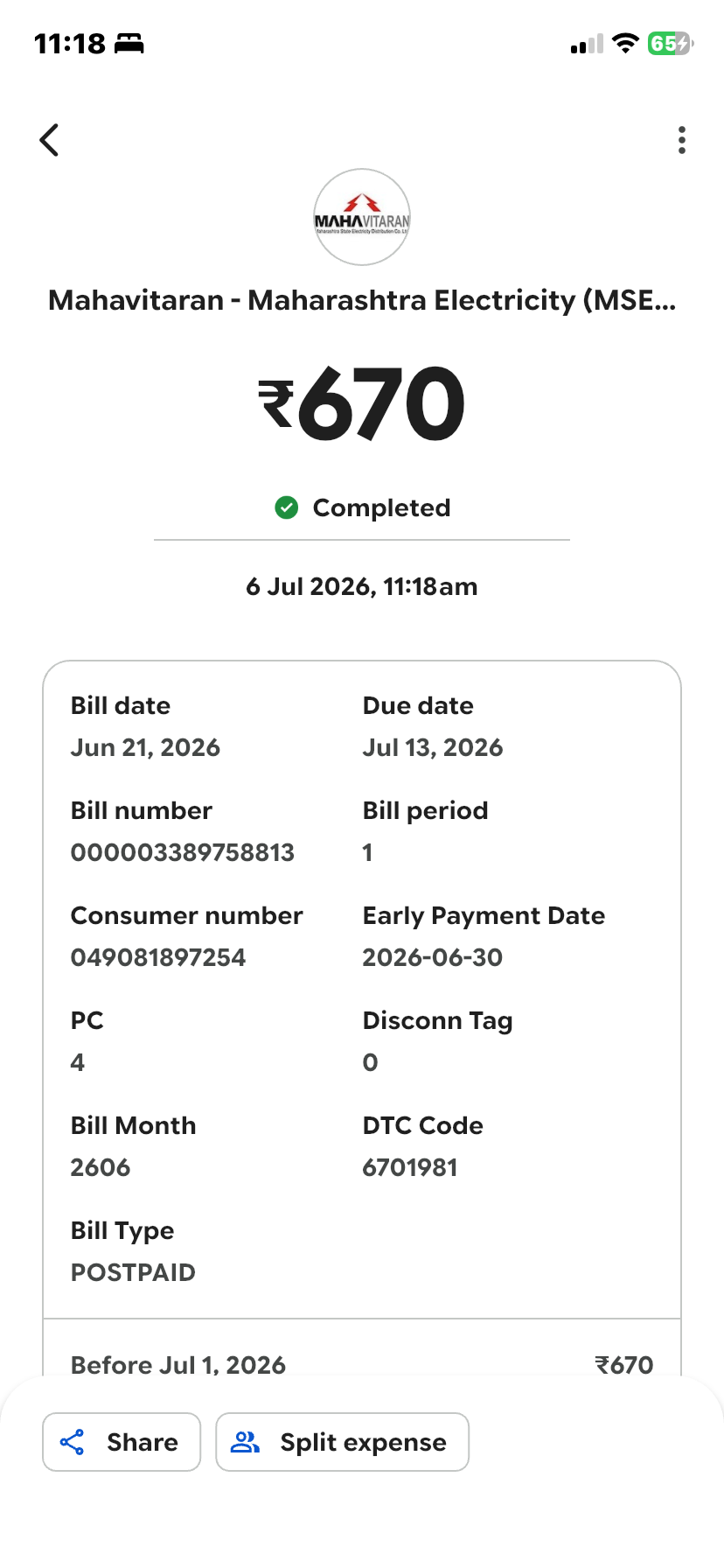Tap the timestamp 6 Jul 2026, 11:18am
The height and width of the screenshot is (1568, 724).
362,586
